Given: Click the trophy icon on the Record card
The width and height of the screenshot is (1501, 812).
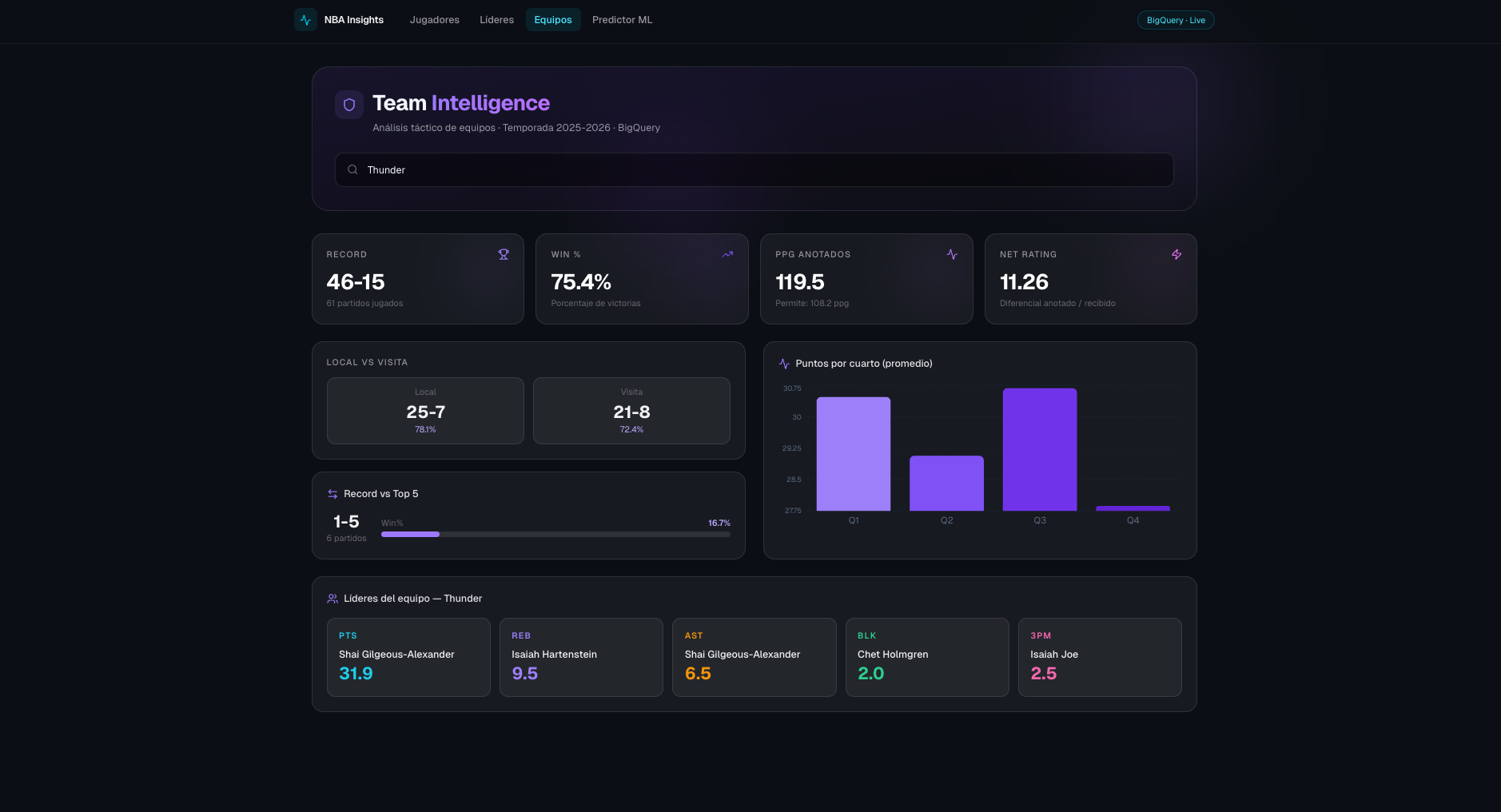Looking at the screenshot, I should coord(504,254).
